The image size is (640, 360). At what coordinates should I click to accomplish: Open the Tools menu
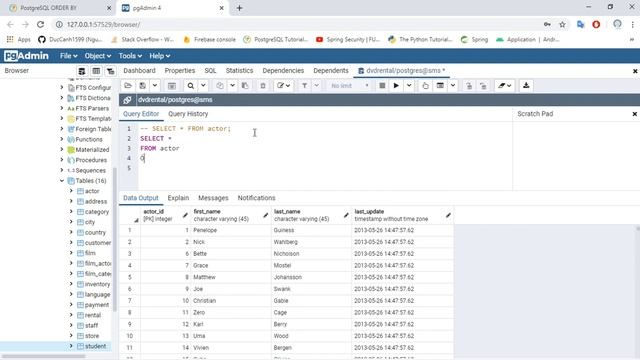pos(130,56)
